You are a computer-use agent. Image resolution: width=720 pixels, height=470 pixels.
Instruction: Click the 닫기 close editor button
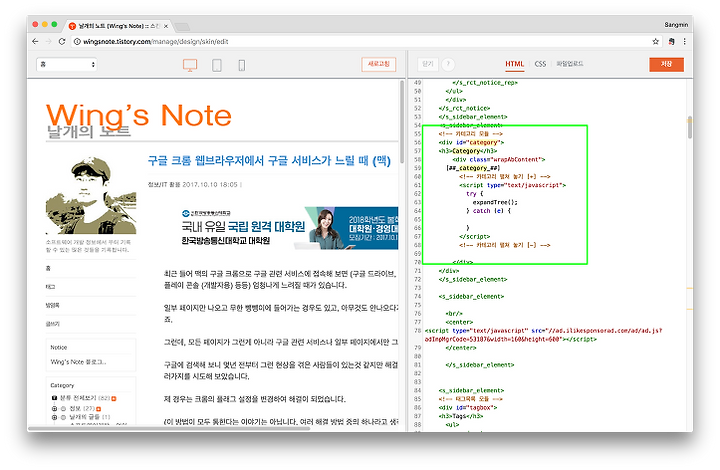tap(428, 64)
